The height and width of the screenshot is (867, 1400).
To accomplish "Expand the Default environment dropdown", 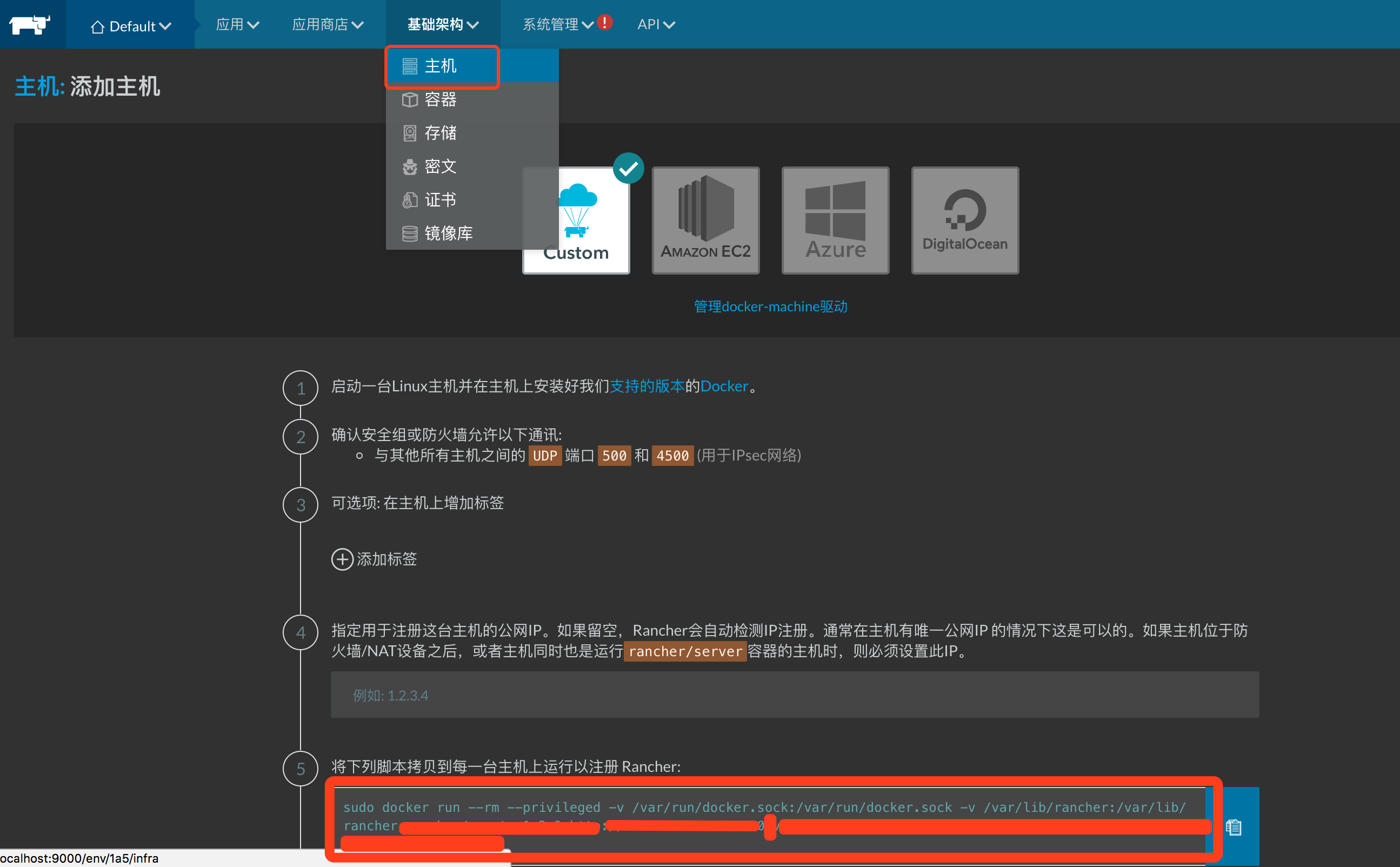I will [x=131, y=26].
